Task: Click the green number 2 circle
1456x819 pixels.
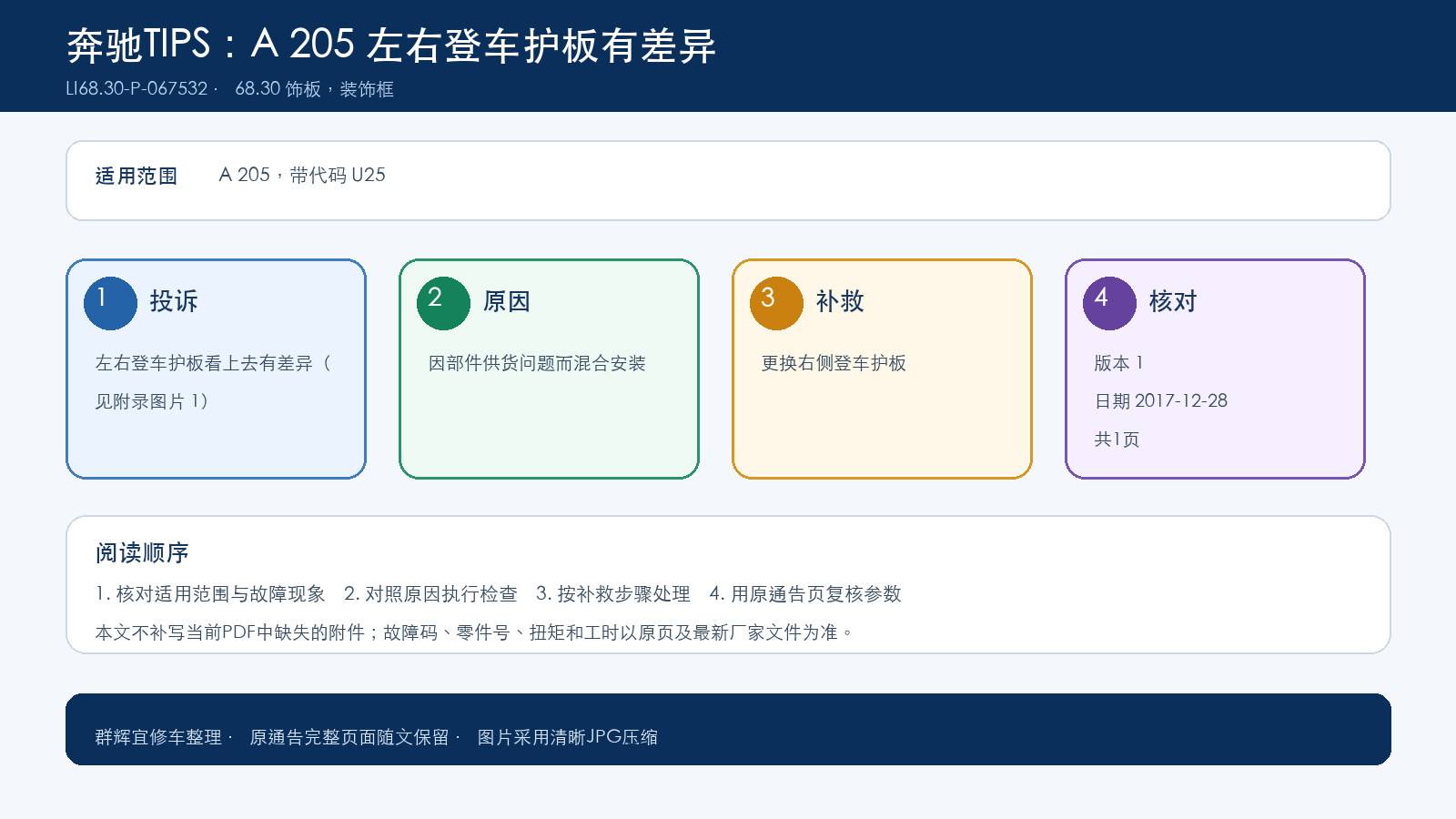Action: click(443, 303)
